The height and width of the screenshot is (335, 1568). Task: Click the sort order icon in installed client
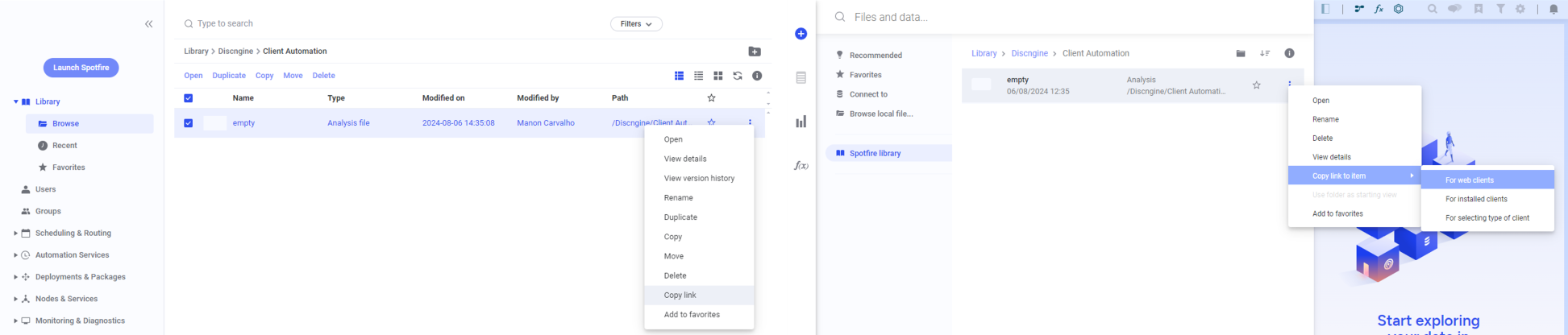pyautogui.click(x=1265, y=53)
